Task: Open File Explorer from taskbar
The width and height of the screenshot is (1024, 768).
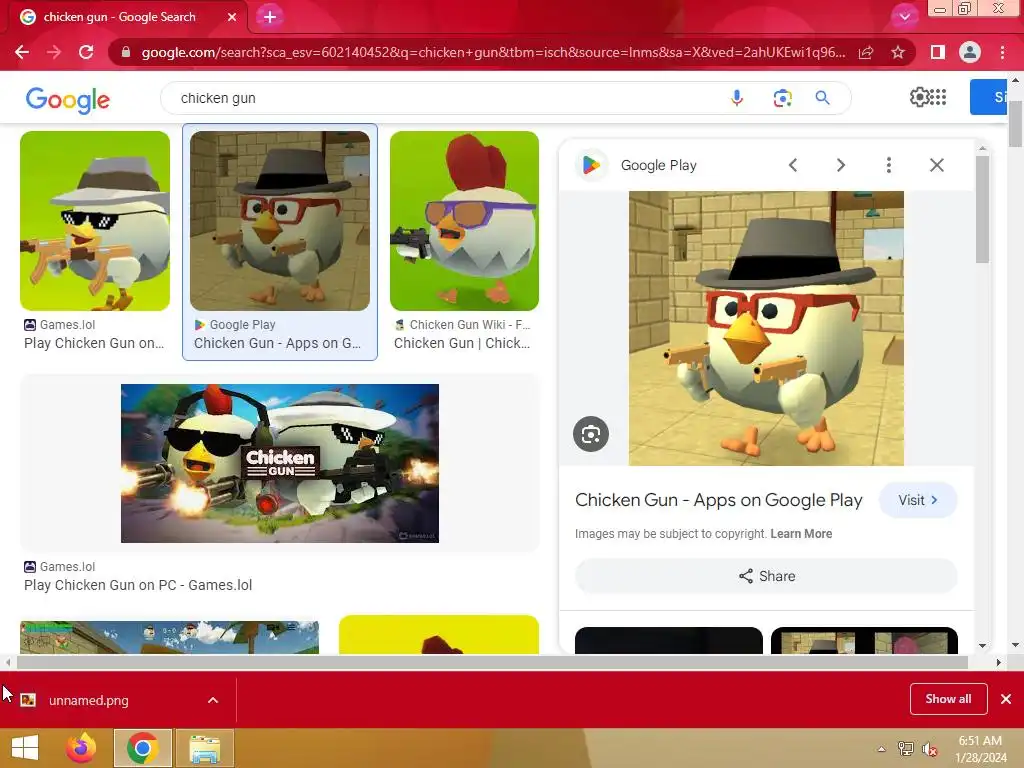Action: (204, 748)
